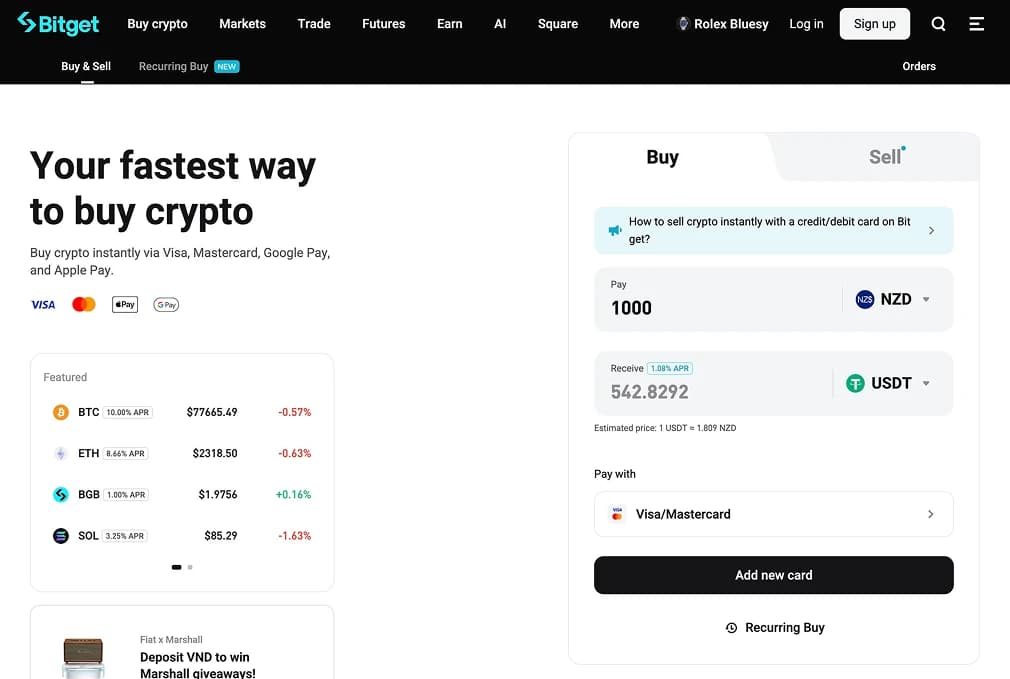Expand Visa/Mastercard payment method selector
This screenshot has width=1010, height=679.
click(773, 514)
